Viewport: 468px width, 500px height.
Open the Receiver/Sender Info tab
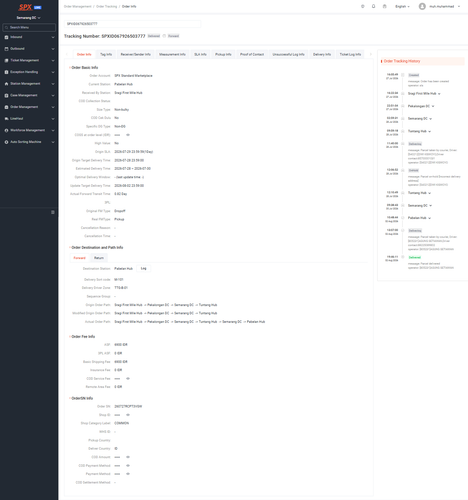coord(136,54)
